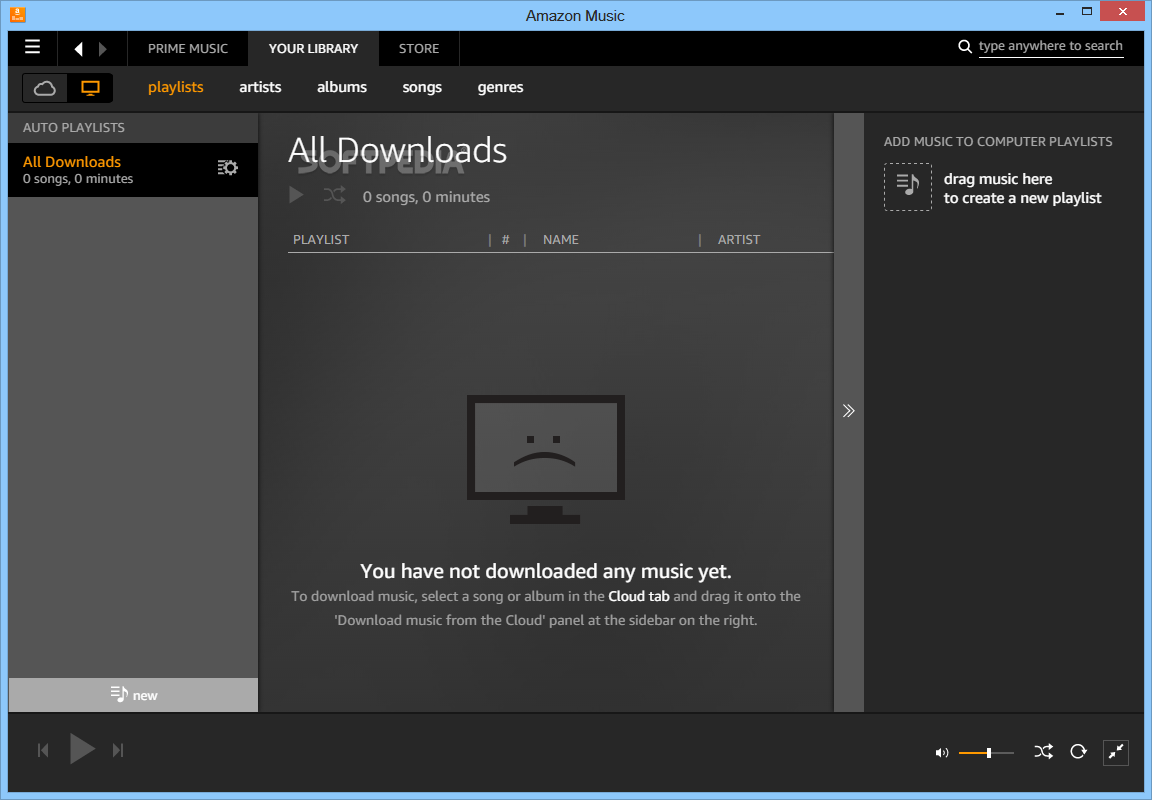Switch to Computer library view
Viewport: 1152px width, 800px height.
[x=90, y=88]
